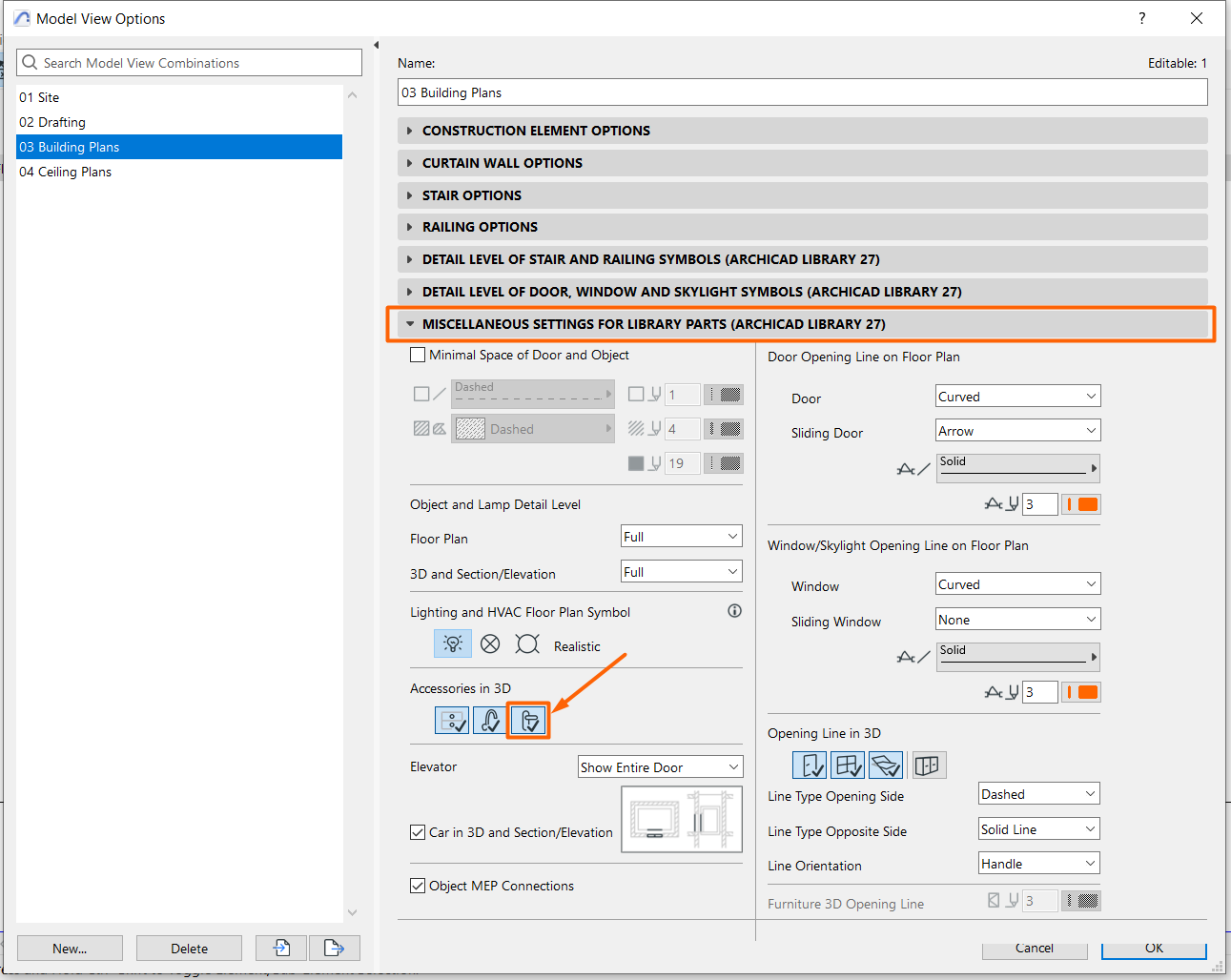Select 02 Drafting combination
The image size is (1231, 980).
179,122
